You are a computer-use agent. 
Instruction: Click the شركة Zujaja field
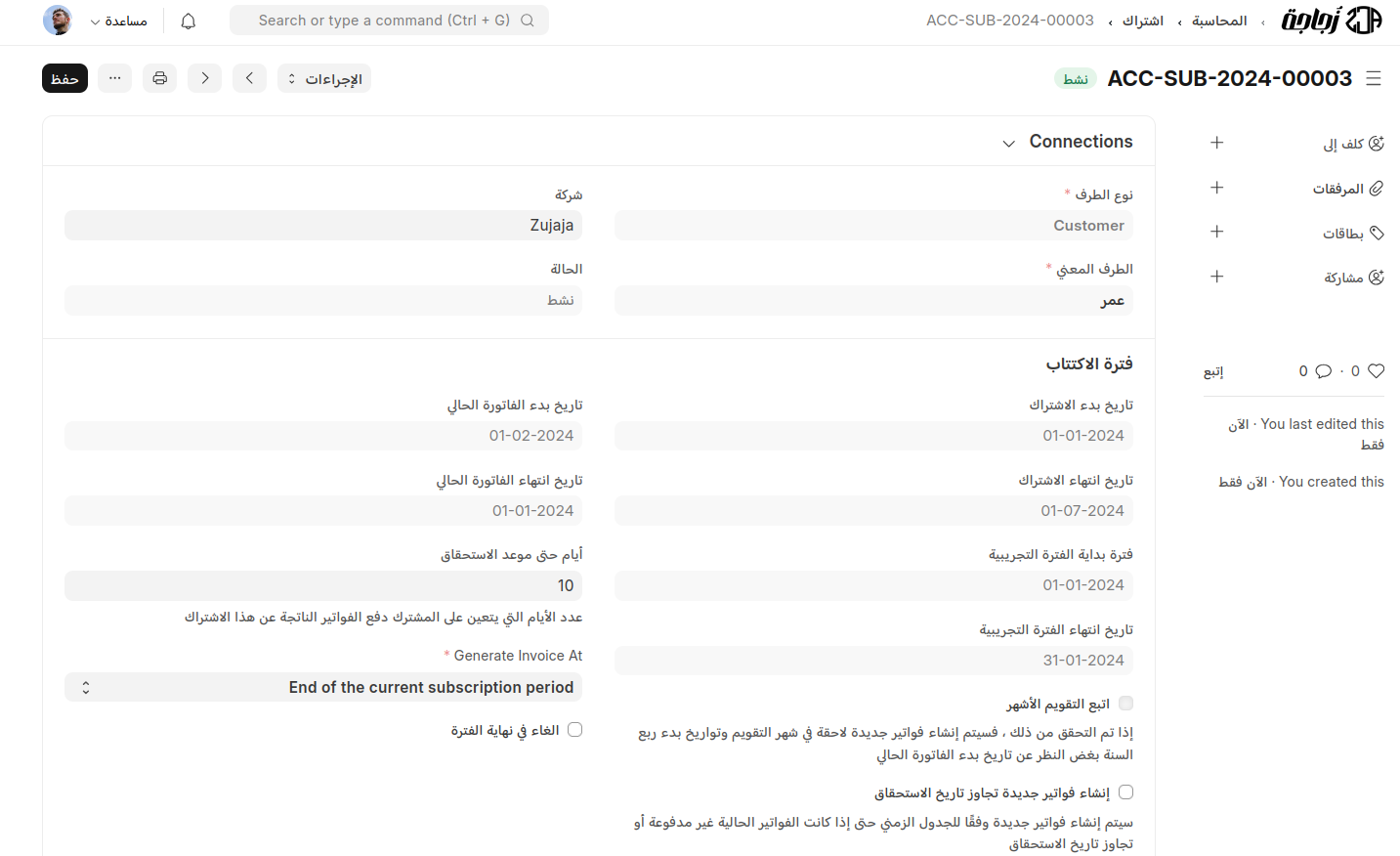[323, 225]
